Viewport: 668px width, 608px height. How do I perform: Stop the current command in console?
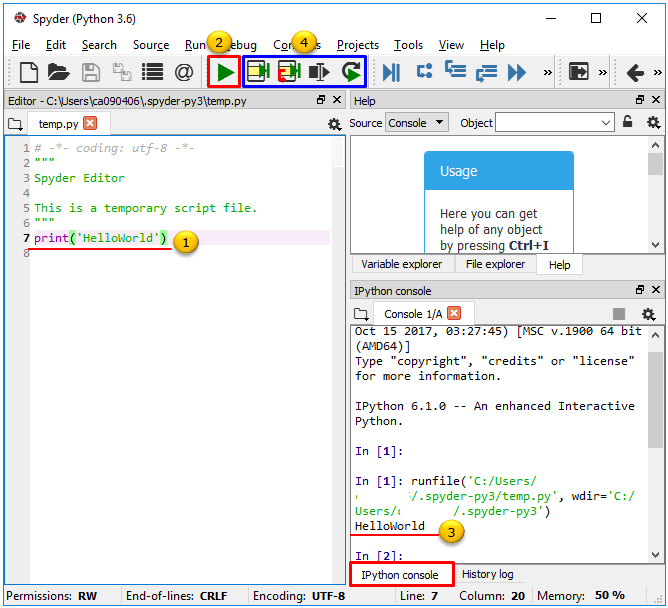point(619,314)
